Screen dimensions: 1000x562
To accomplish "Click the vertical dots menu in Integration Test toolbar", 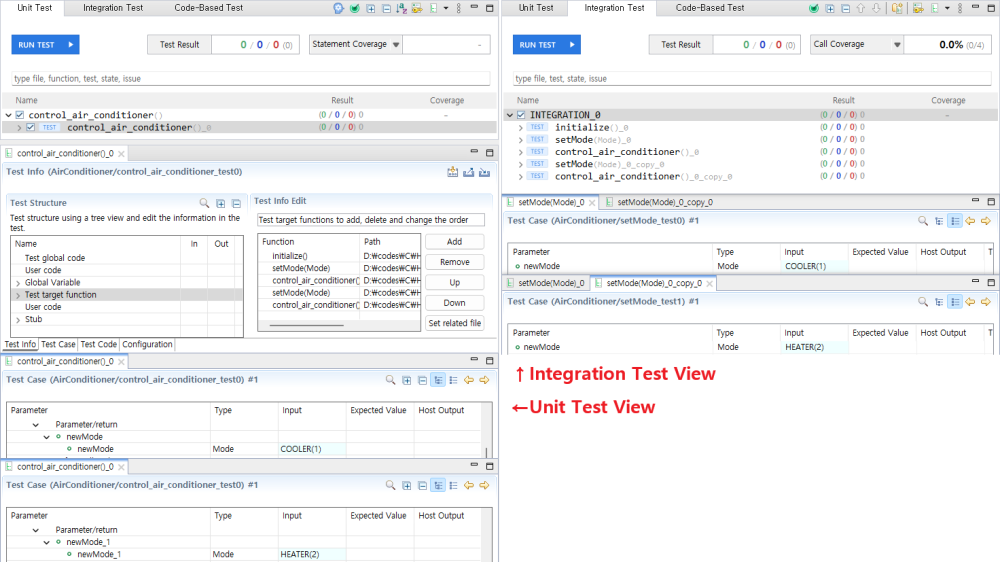I will pos(960,8).
